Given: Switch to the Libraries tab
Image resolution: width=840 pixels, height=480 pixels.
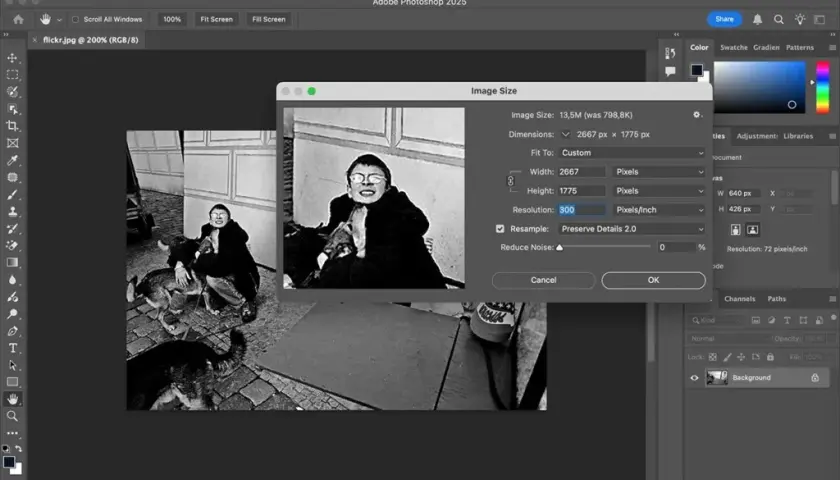Looking at the screenshot, I should coord(798,136).
